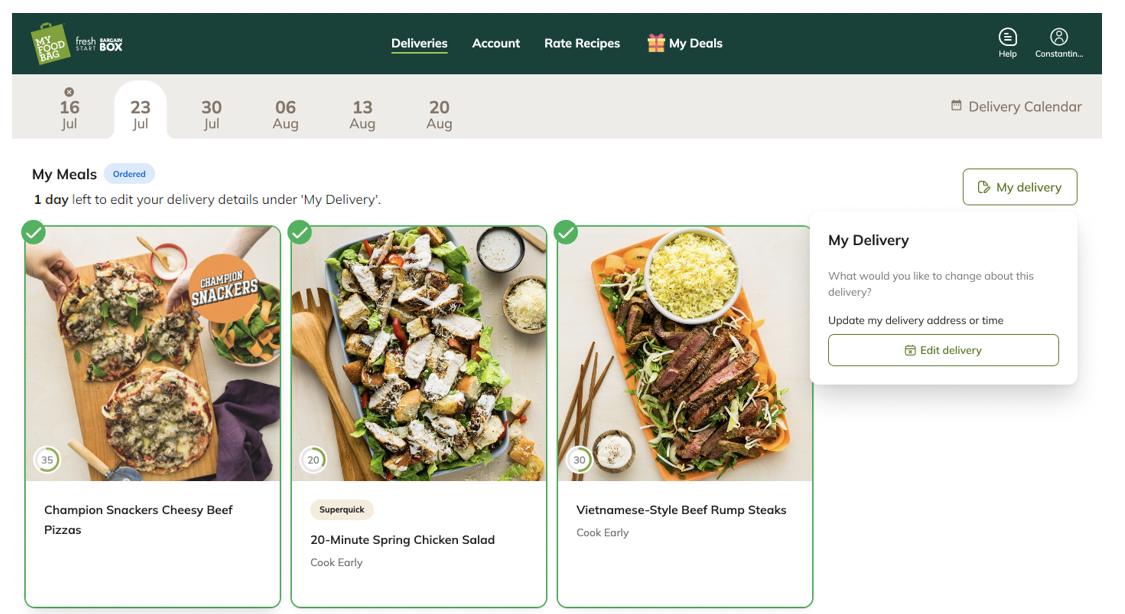The width and height of the screenshot is (1125, 614).
Task: Open the Vietnamese Beef Rump Steaks photo
Action: (x=685, y=354)
